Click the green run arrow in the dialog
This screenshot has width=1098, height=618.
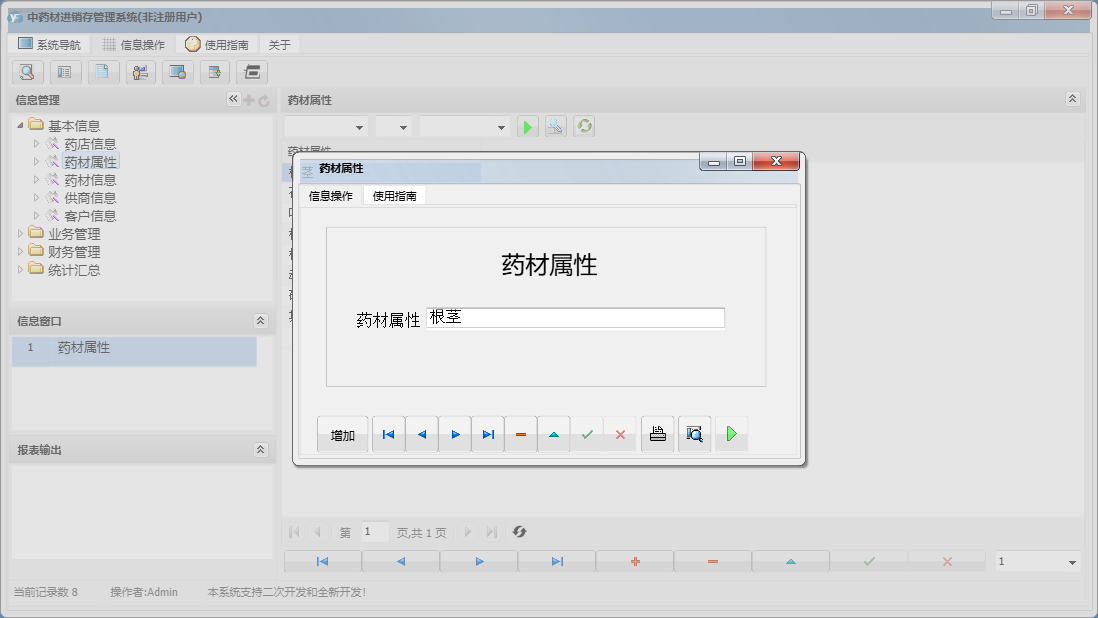click(x=731, y=433)
